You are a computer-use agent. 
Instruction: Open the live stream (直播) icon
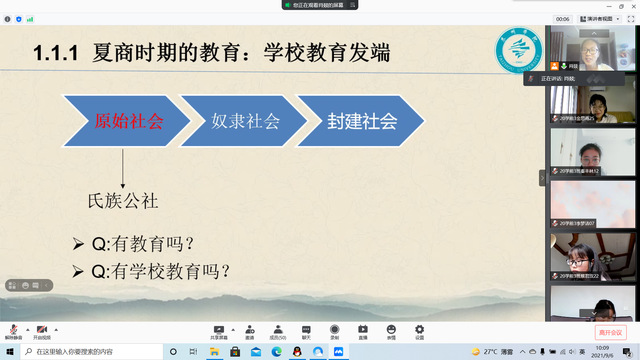click(363, 332)
